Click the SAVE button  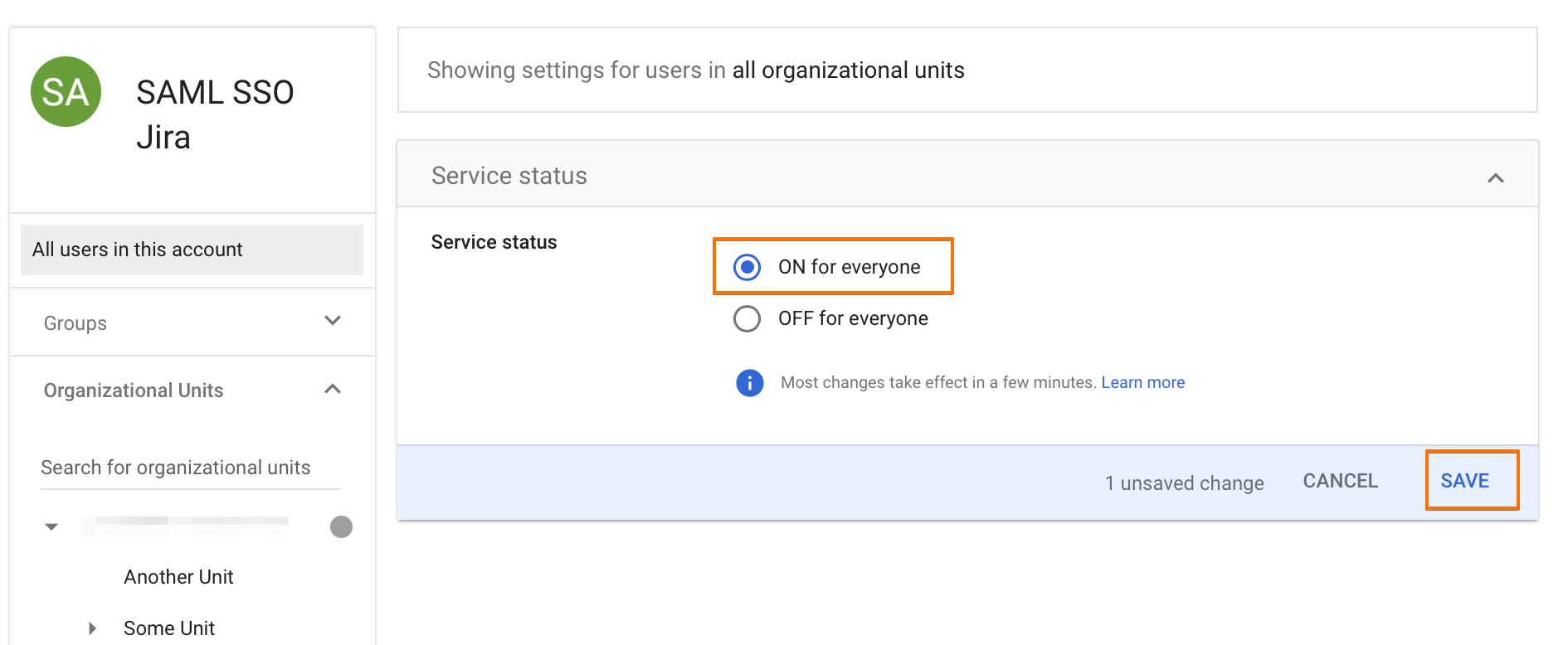(x=1464, y=481)
